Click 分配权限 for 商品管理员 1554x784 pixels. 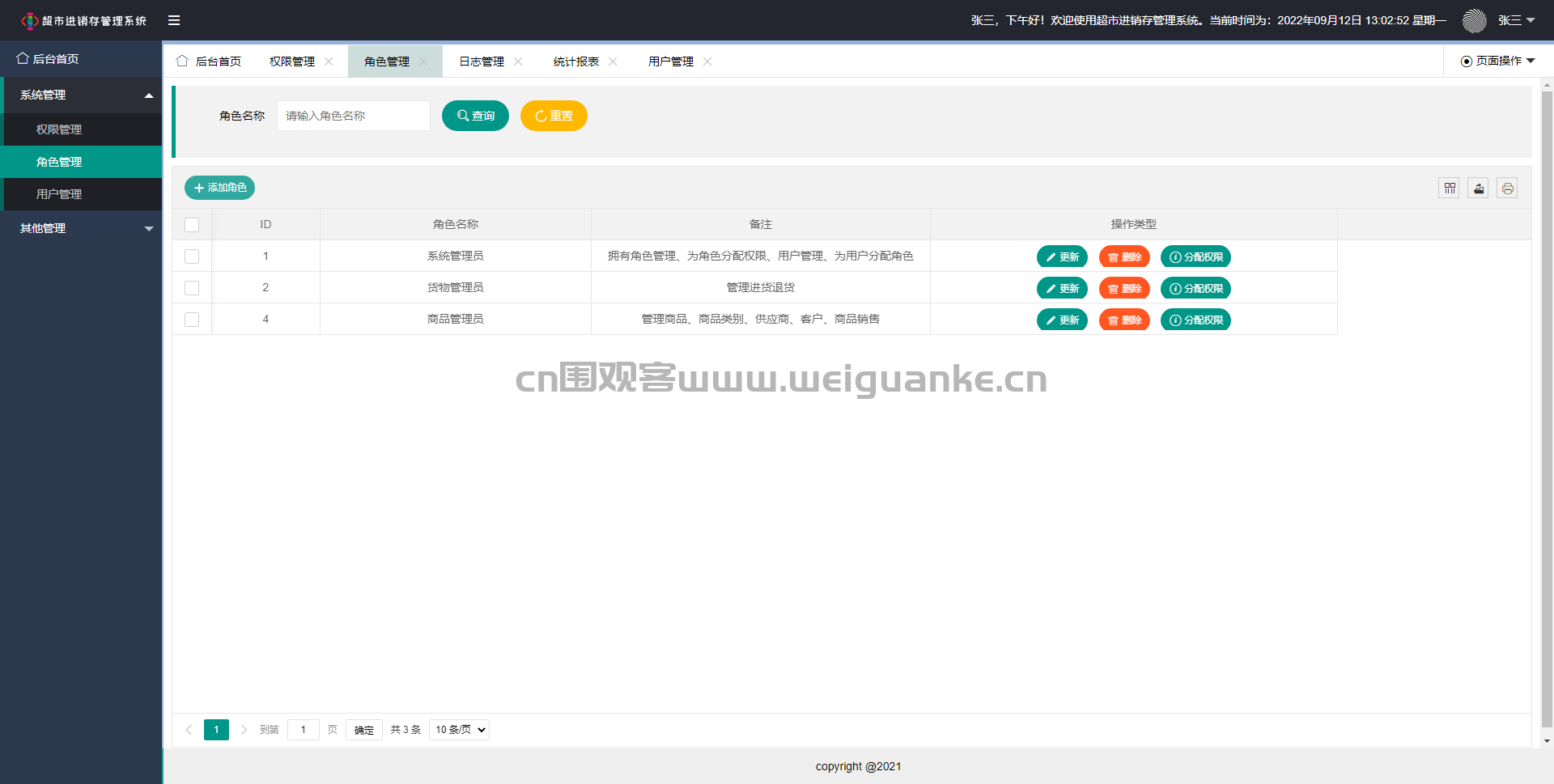[1195, 320]
